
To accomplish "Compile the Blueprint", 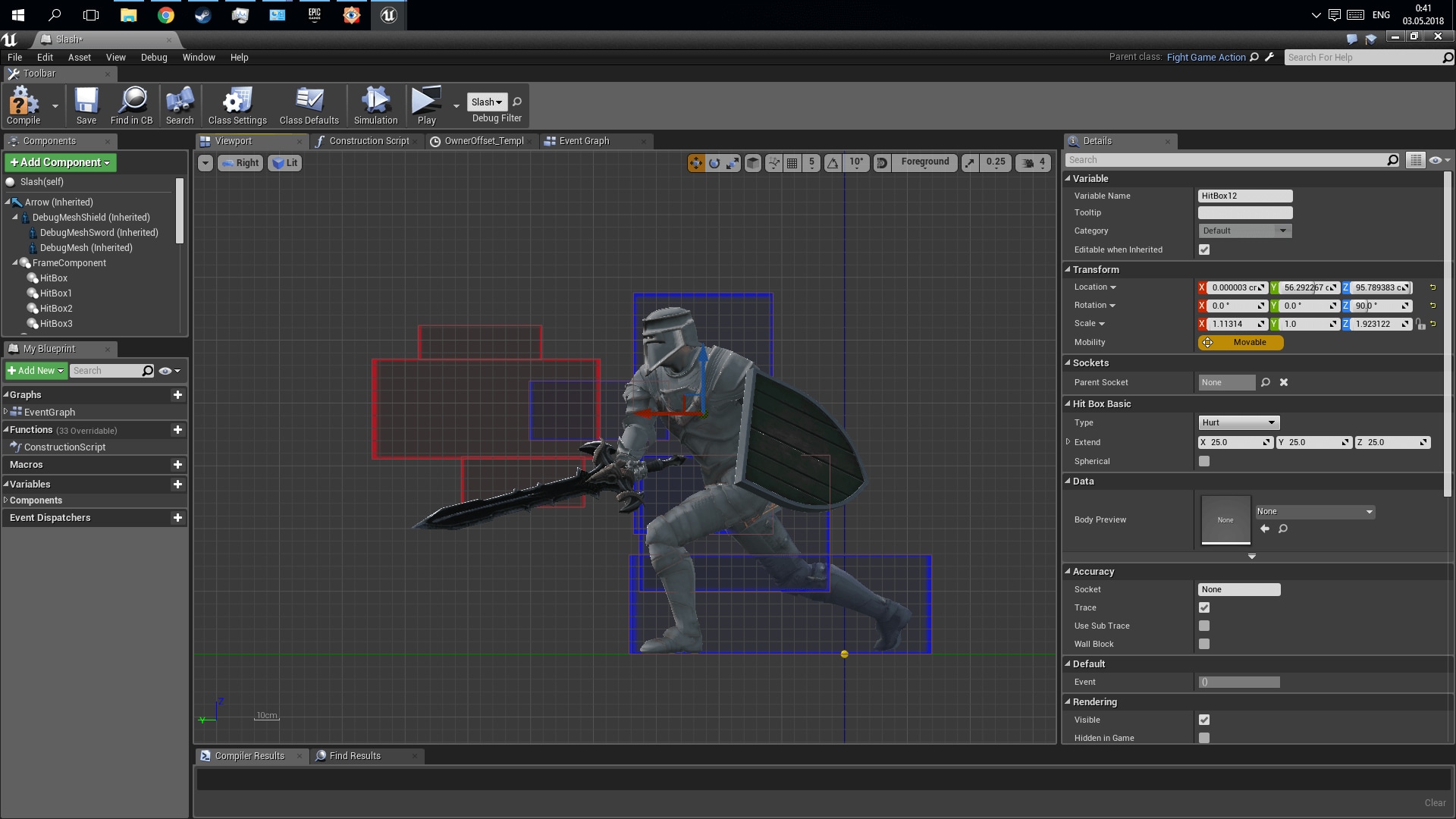I will [x=24, y=105].
